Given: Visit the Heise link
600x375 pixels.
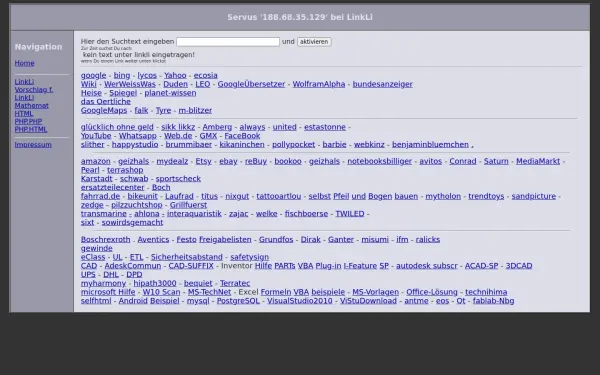Looking at the screenshot, I should 91,93.
